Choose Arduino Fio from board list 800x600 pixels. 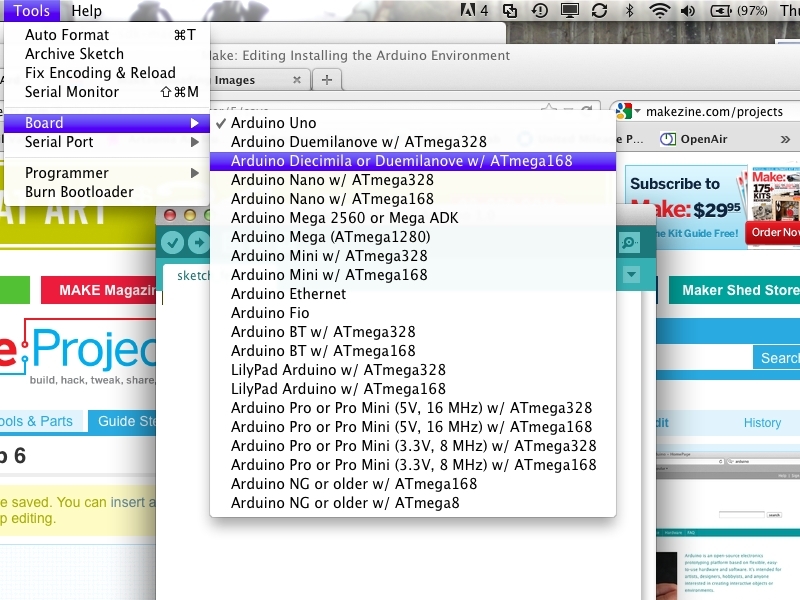tap(413, 313)
